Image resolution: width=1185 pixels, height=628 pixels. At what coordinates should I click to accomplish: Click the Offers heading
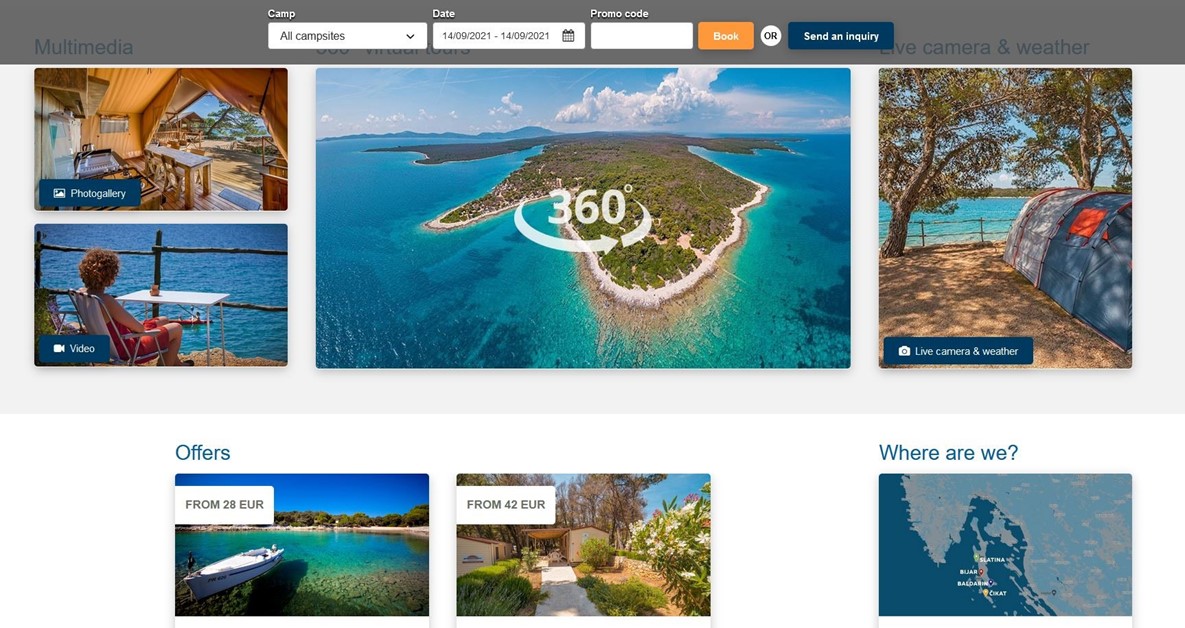click(x=203, y=453)
